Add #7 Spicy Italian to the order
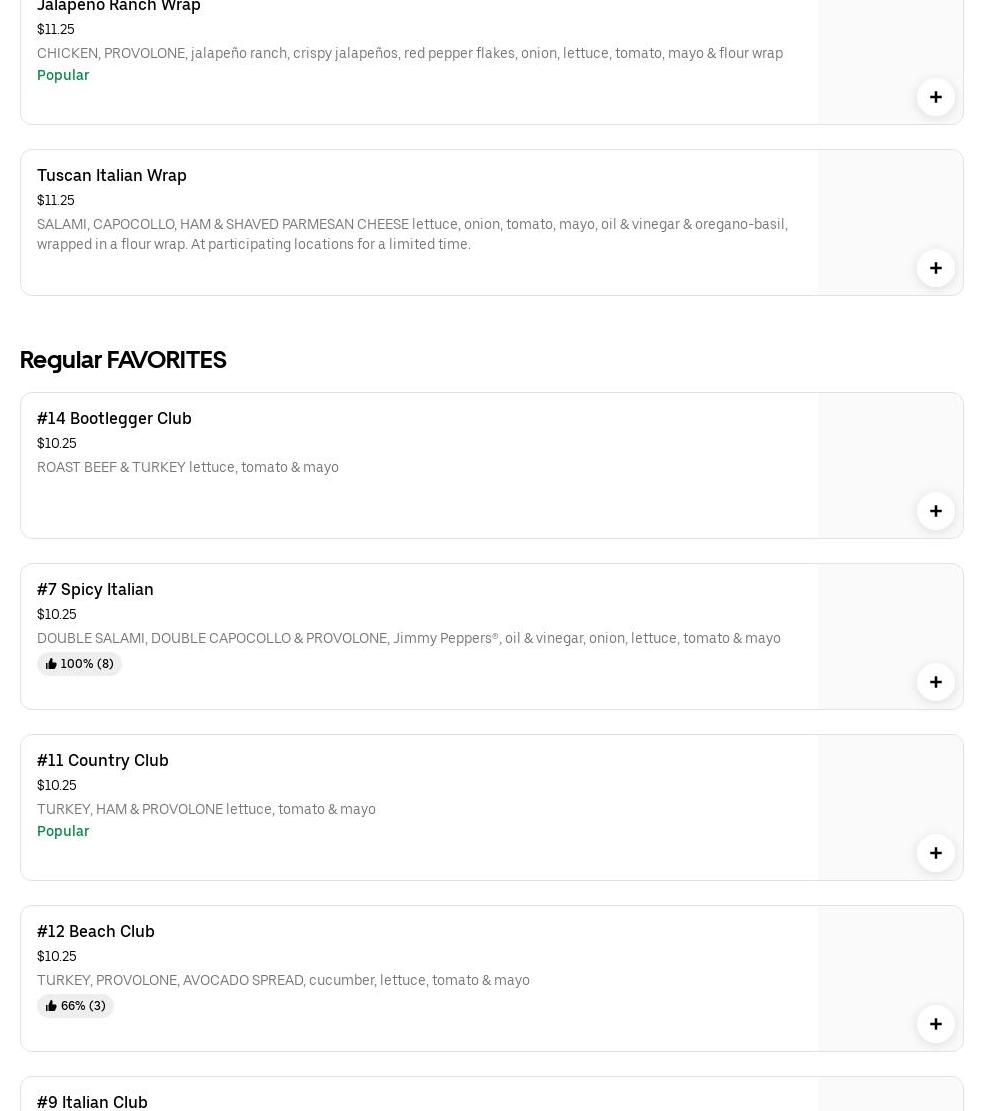This screenshot has height=1111, width=984. (935, 682)
